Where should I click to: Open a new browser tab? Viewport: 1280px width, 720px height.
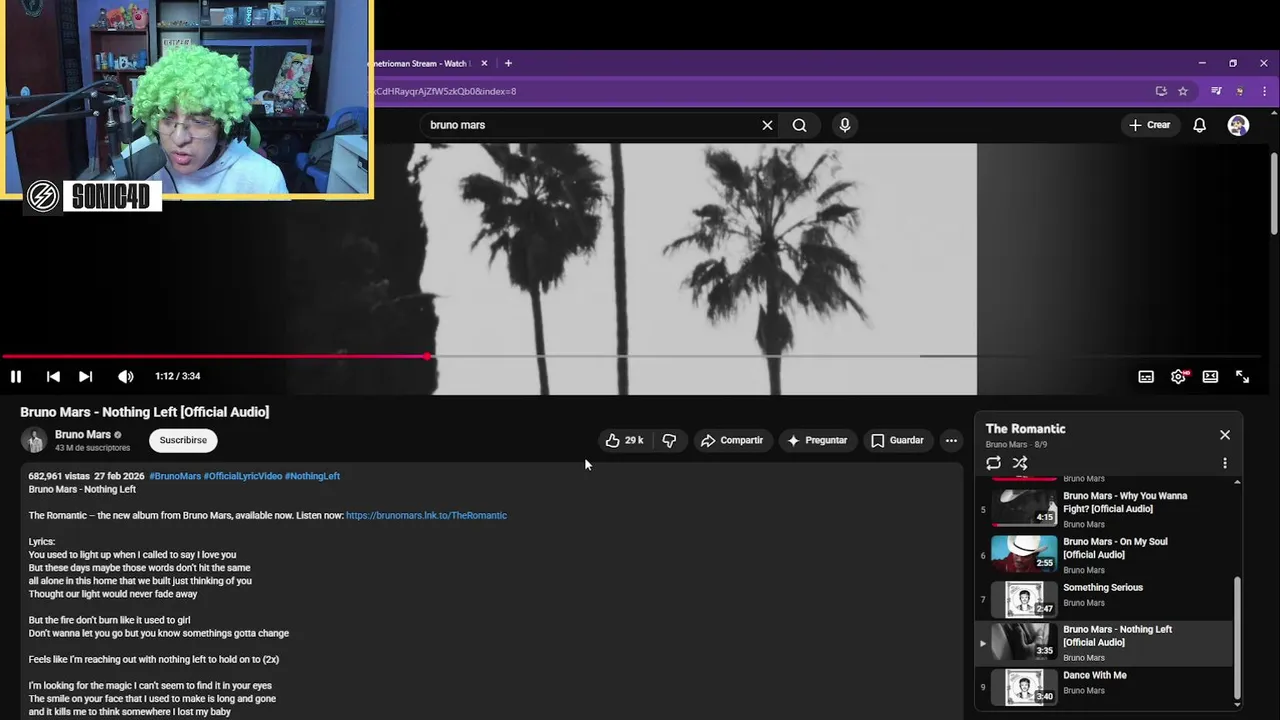(x=508, y=63)
